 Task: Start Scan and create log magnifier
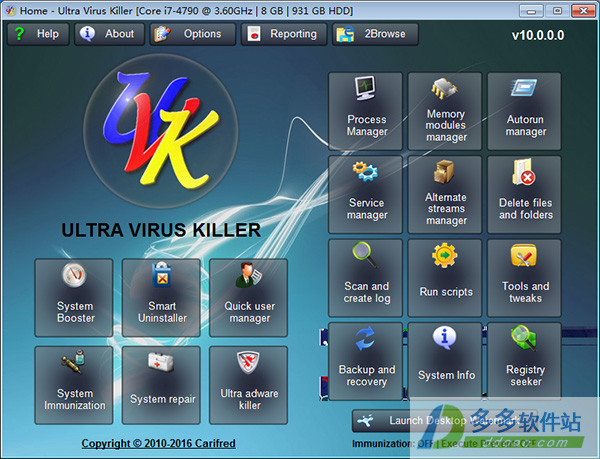pos(365,255)
